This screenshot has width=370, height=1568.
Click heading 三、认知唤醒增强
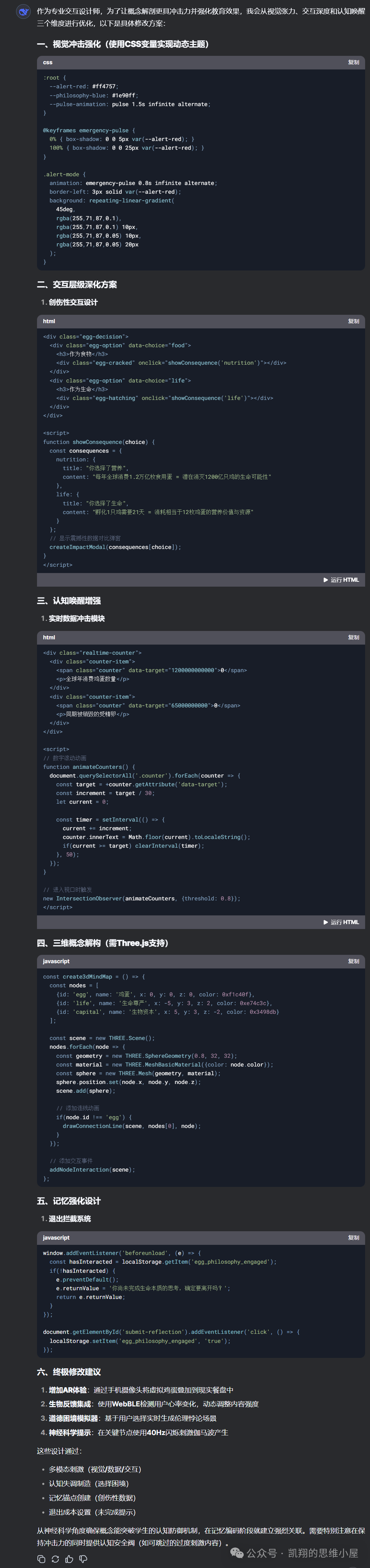click(x=69, y=601)
